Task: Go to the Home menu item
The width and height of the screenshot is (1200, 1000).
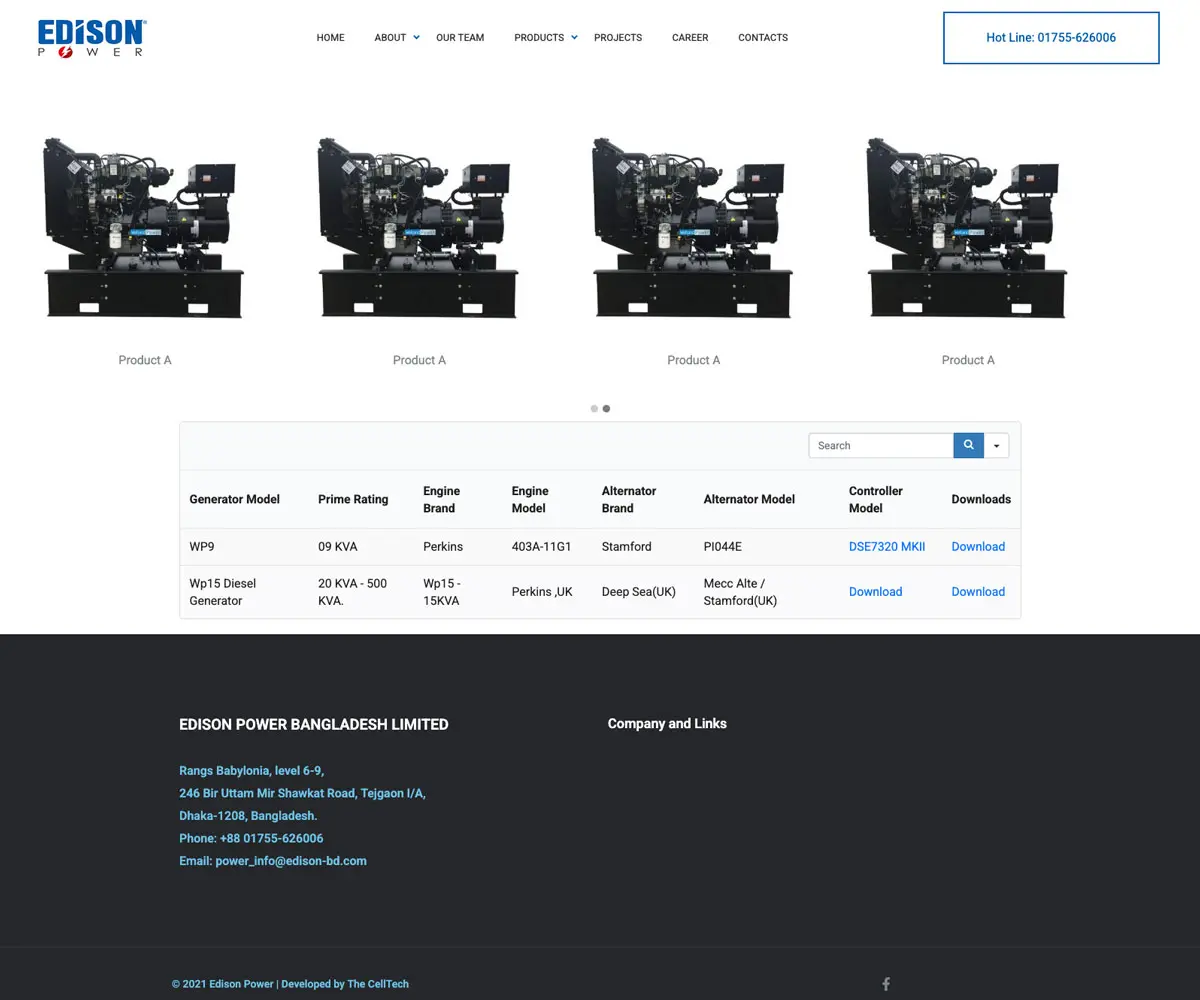Action: coord(330,38)
